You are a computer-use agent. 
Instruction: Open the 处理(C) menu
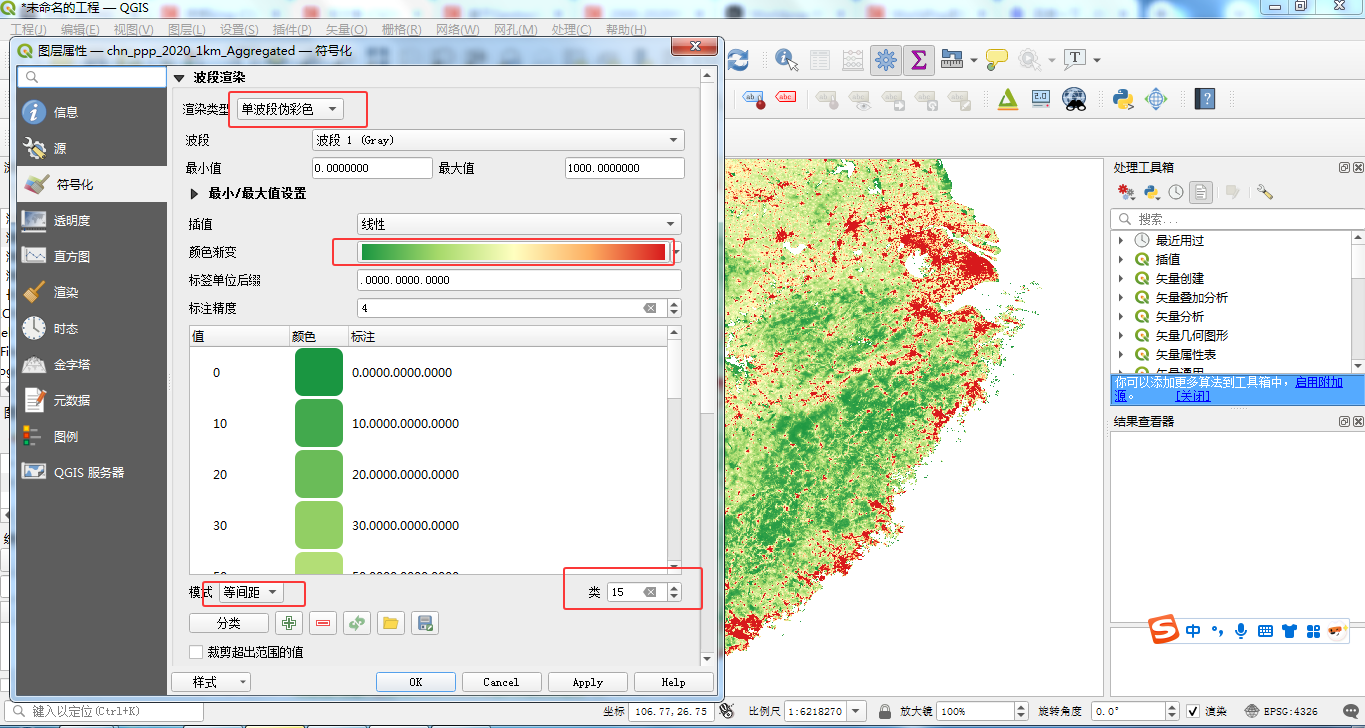click(571, 30)
